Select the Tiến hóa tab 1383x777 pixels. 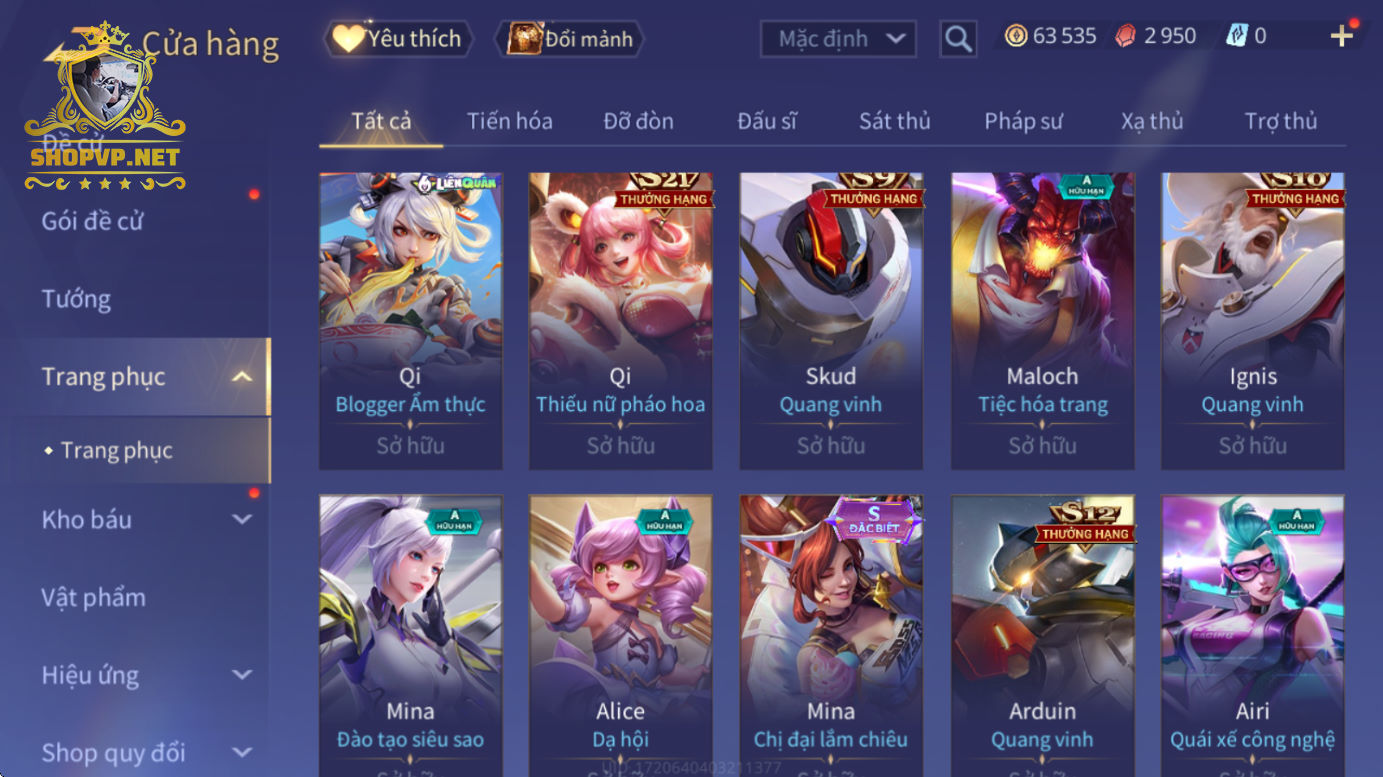tap(509, 121)
